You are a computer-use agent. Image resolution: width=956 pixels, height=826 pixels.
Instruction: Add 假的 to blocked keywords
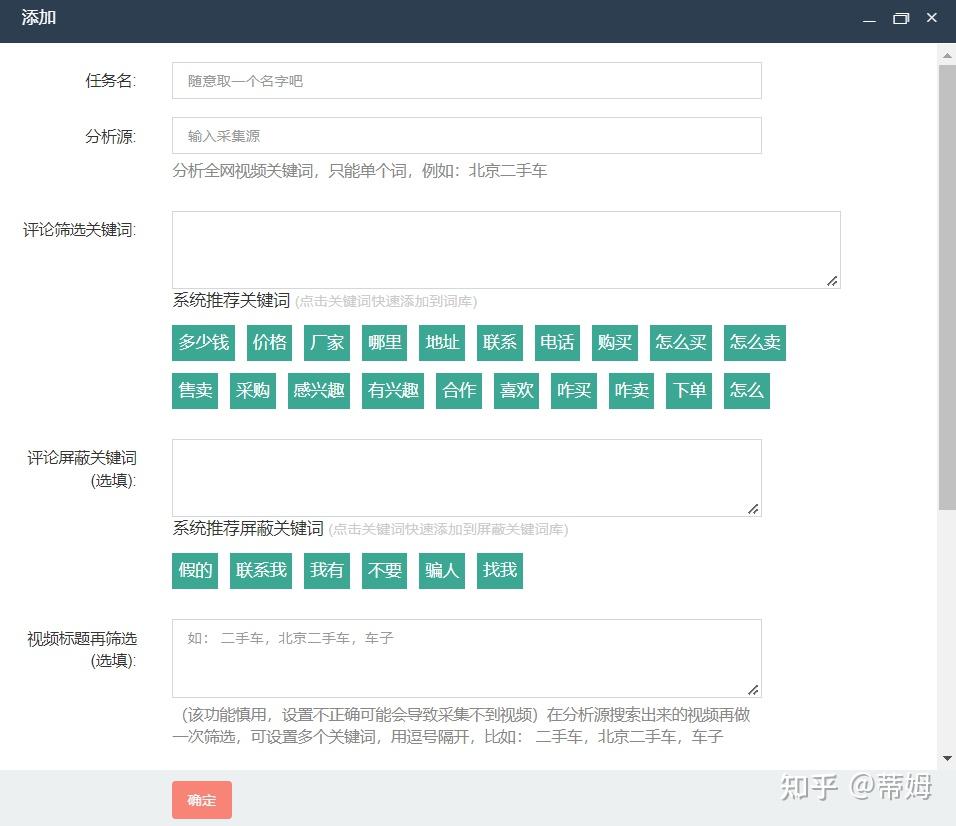tap(195, 571)
